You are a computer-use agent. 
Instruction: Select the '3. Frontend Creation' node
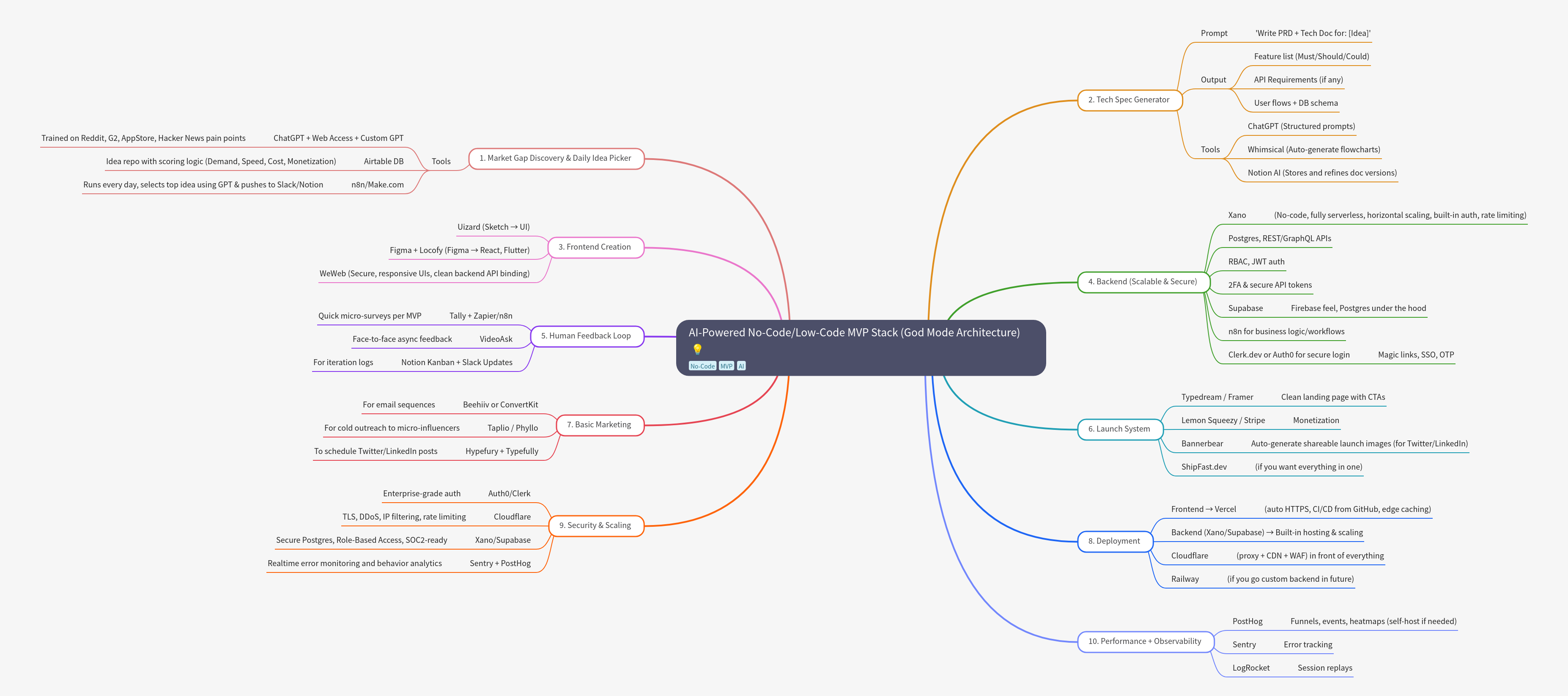click(596, 247)
